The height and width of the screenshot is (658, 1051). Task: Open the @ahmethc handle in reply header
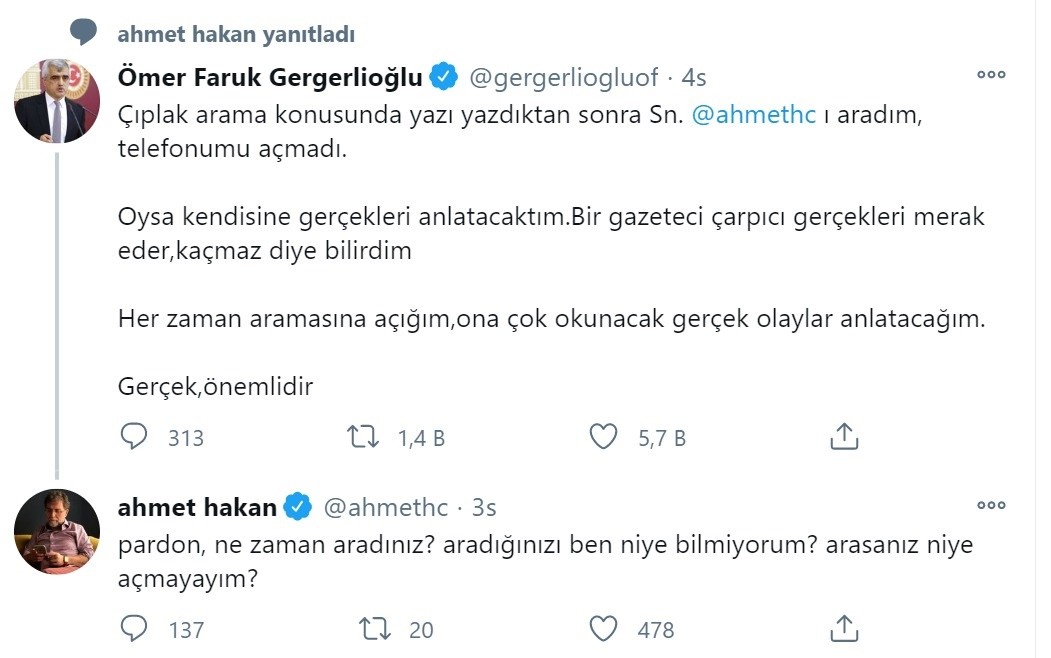pyautogui.click(x=385, y=507)
